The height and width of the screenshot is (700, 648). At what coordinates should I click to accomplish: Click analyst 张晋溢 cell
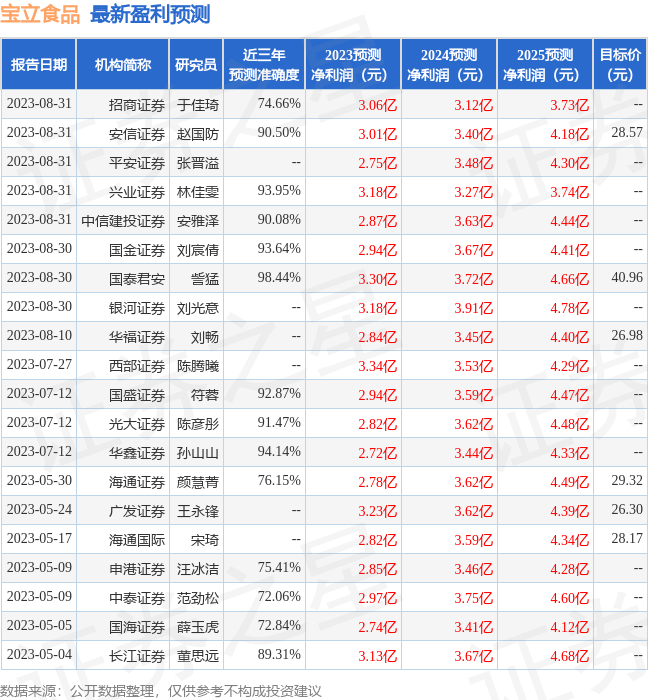[198, 163]
